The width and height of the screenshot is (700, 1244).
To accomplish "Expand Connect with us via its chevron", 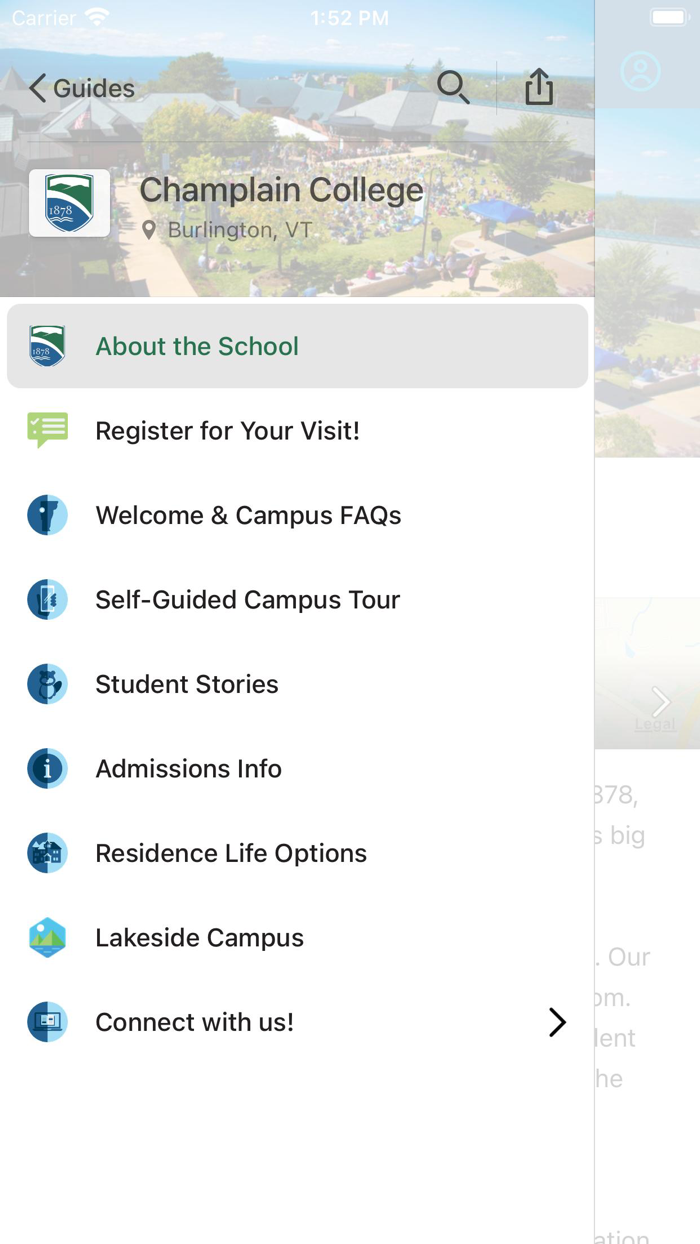I will click(x=557, y=1022).
